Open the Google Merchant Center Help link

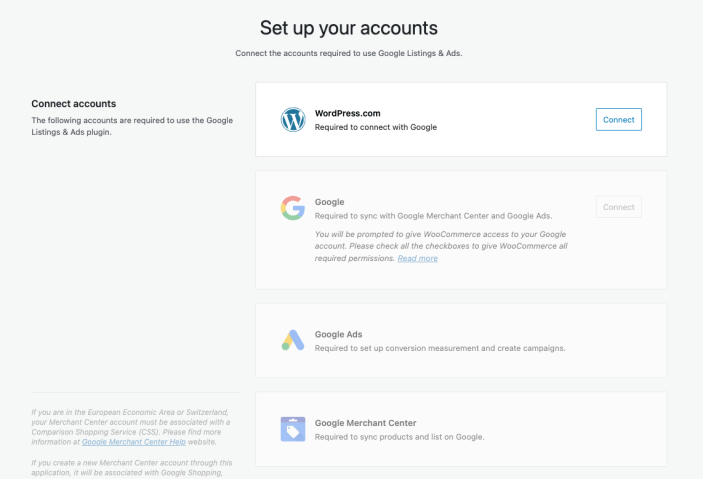pyautogui.click(x=134, y=442)
